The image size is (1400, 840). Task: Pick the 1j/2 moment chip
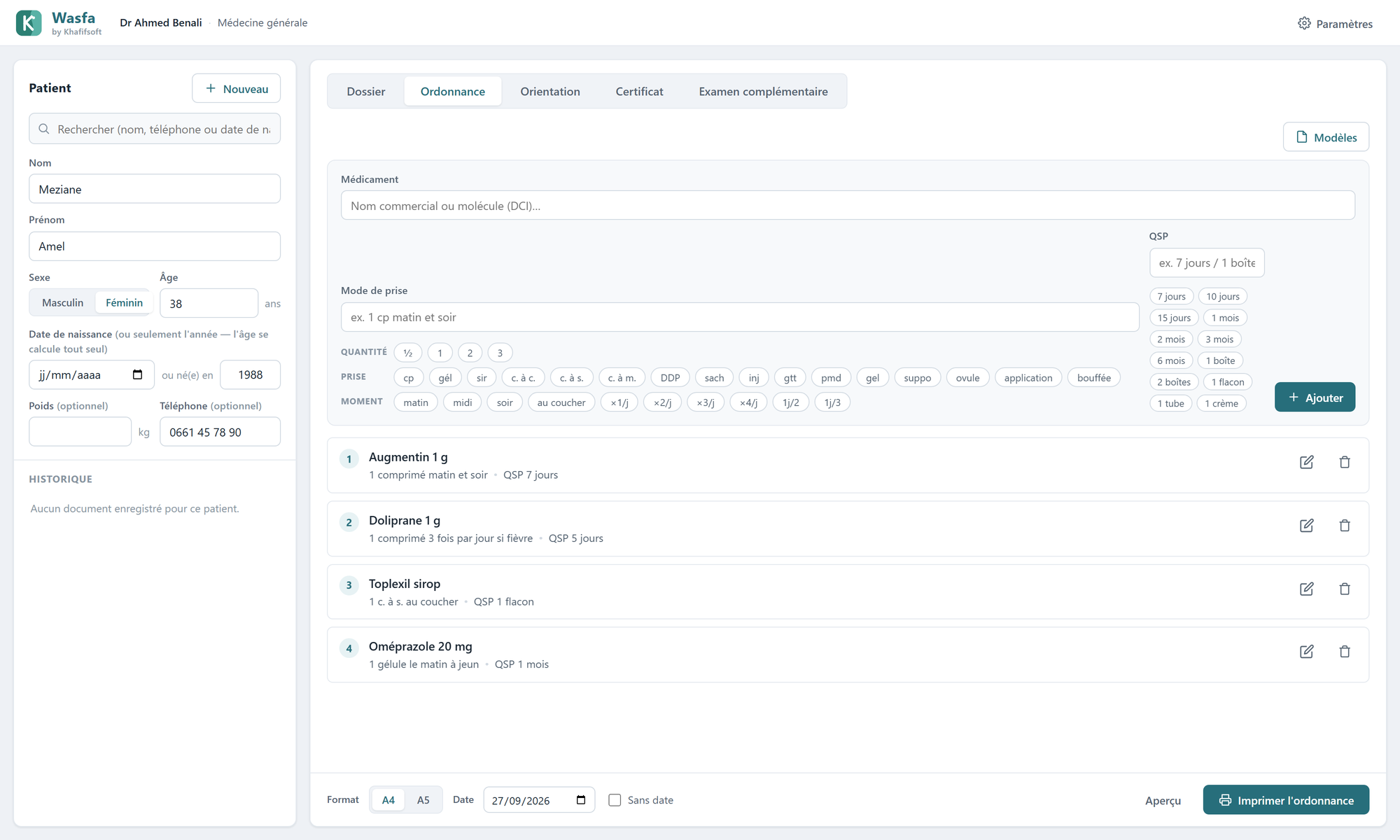[791, 402]
